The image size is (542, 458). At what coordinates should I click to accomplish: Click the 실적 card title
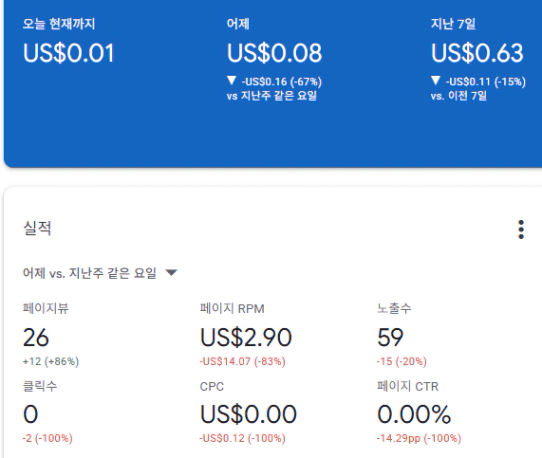coord(37,228)
